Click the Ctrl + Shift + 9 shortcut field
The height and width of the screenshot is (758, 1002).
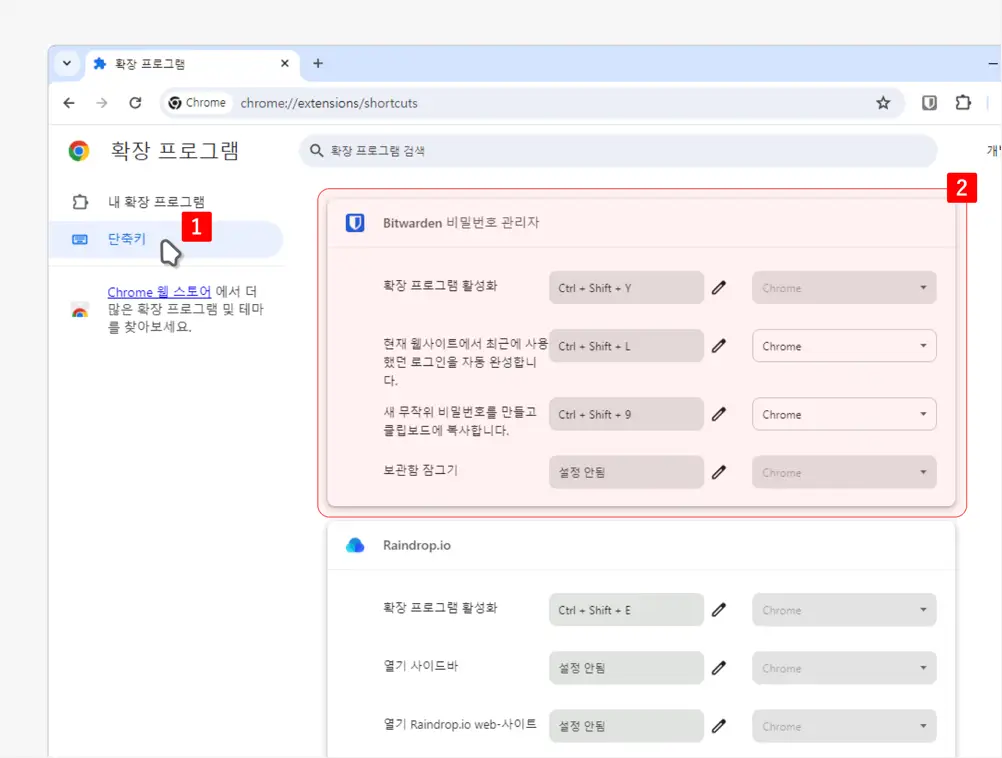626,414
